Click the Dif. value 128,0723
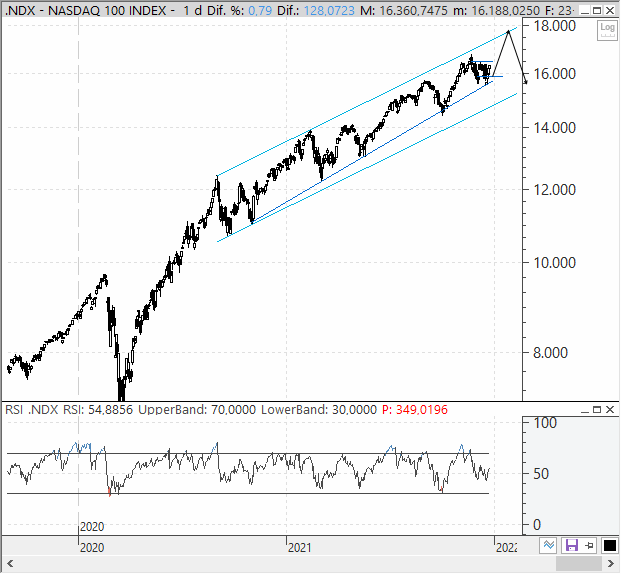This screenshot has height=574, width=621. tap(329, 10)
